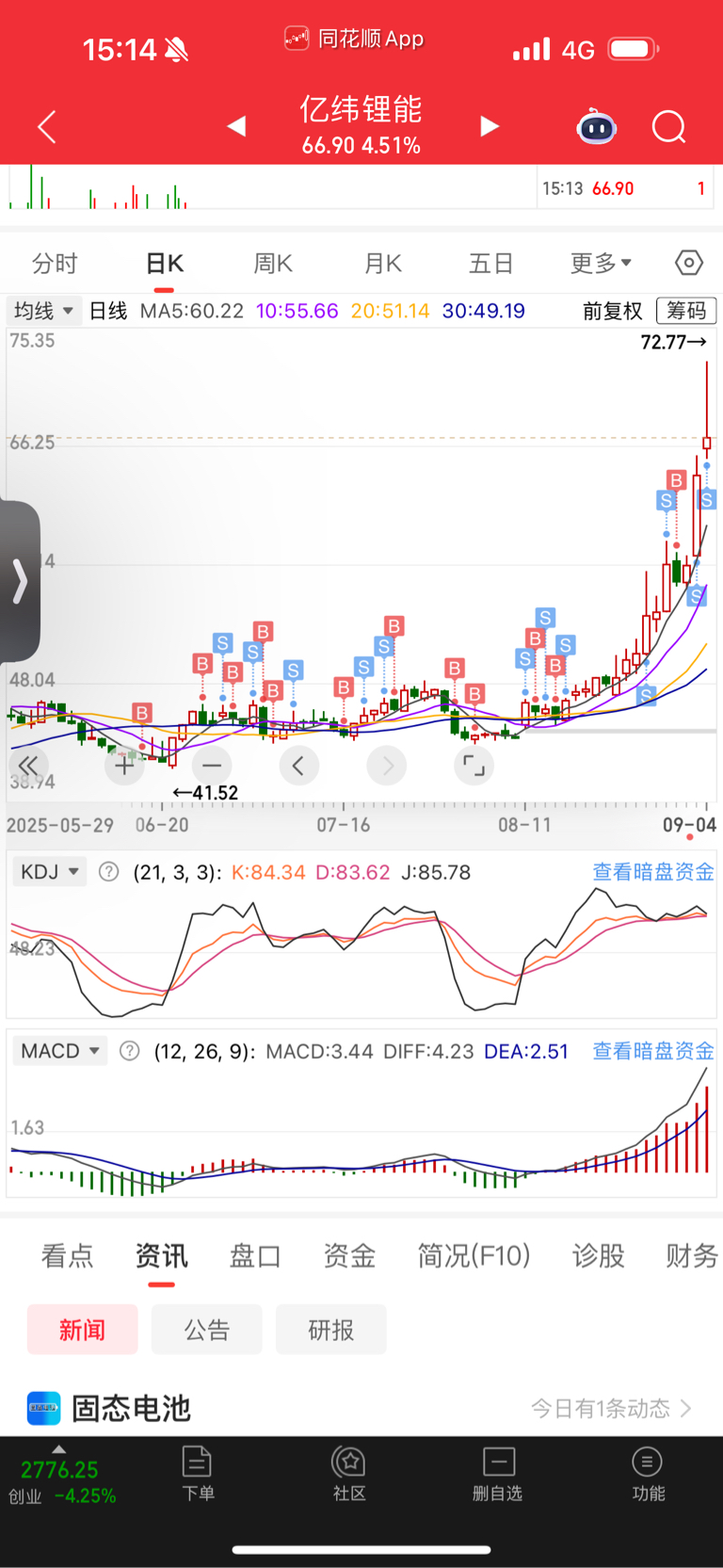Tap the 日线 label
Image resolution: width=723 pixels, height=1568 pixels.
pyautogui.click(x=108, y=311)
